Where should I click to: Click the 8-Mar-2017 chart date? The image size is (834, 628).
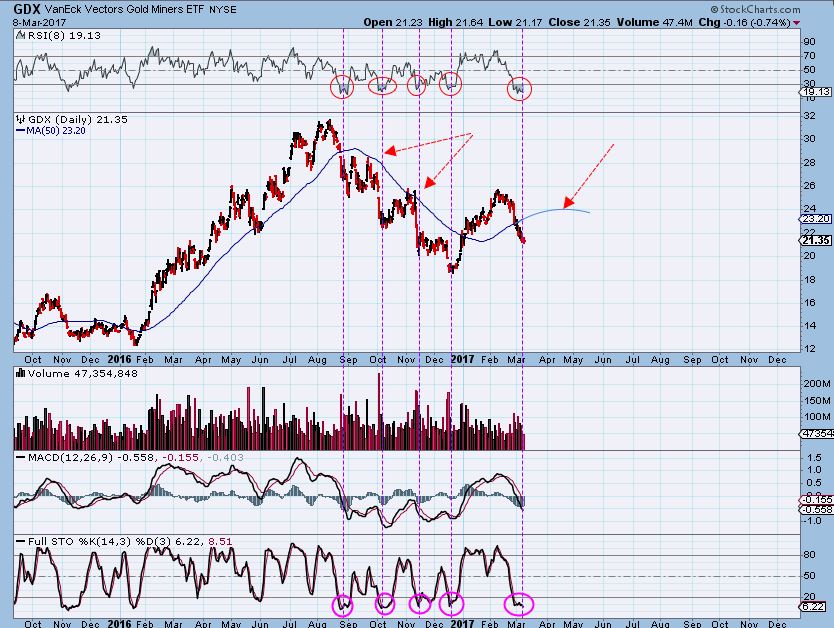[x=39, y=23]
